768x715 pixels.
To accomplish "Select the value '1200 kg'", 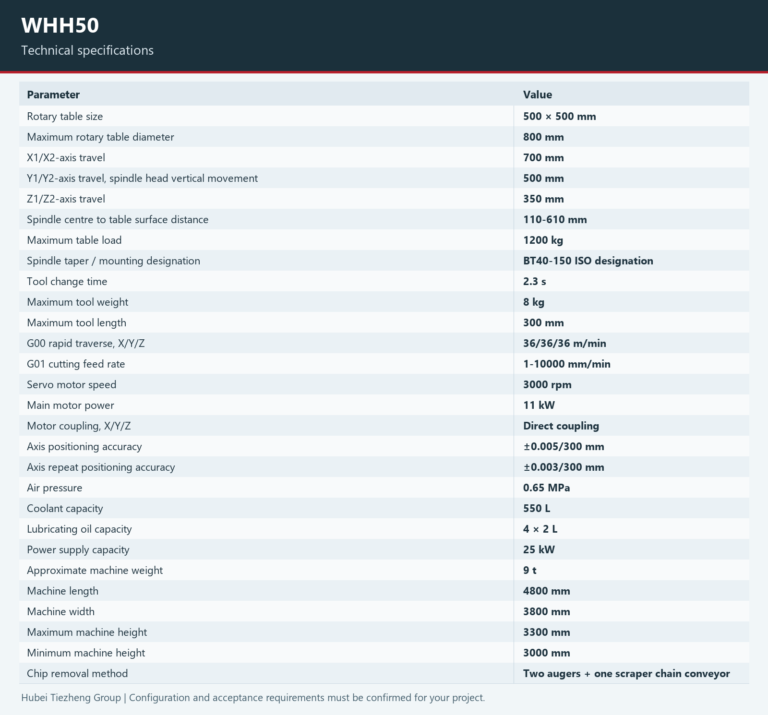I will tap(543, 240).
